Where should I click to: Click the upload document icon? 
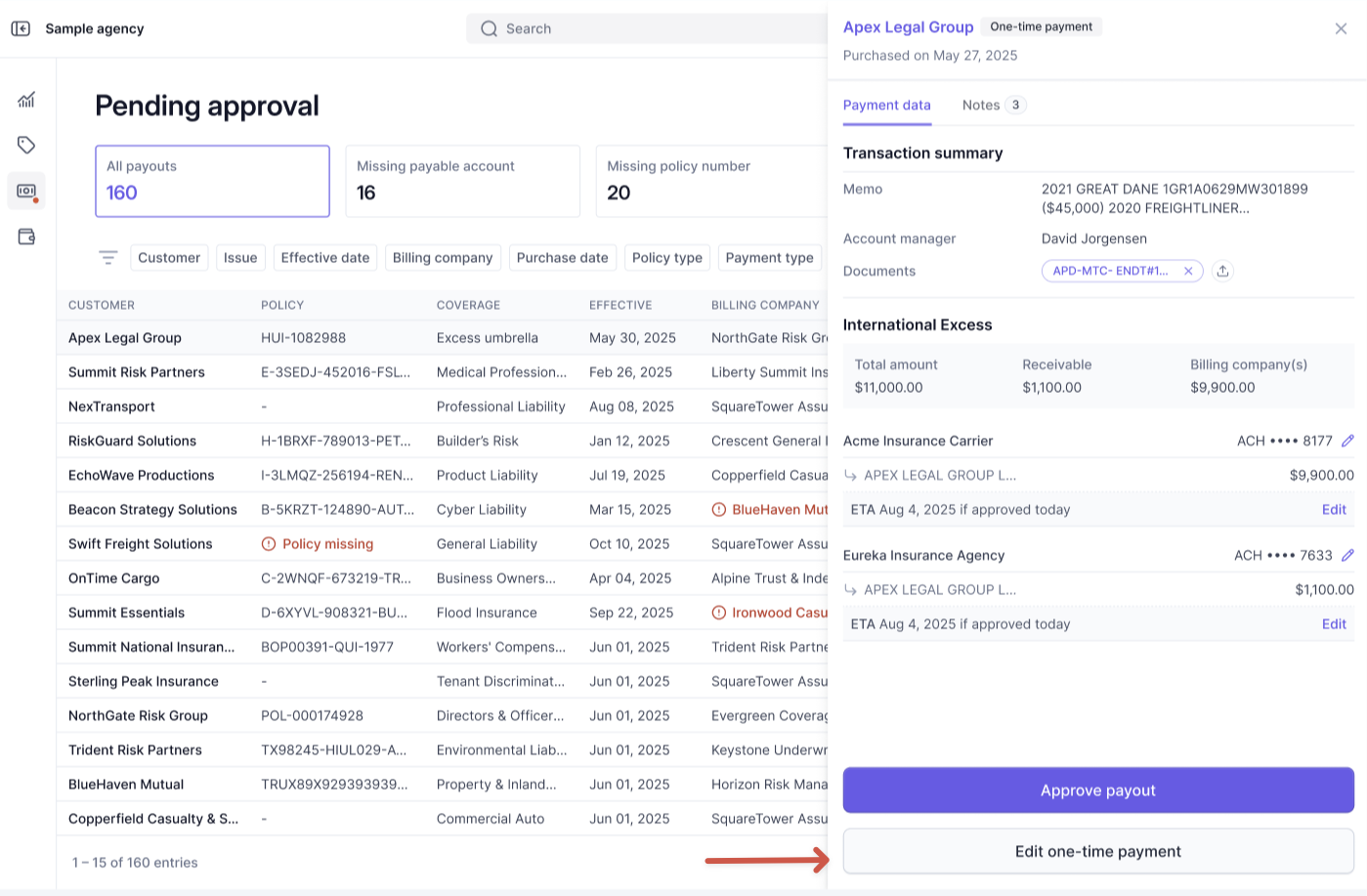tap(1222, 271)
